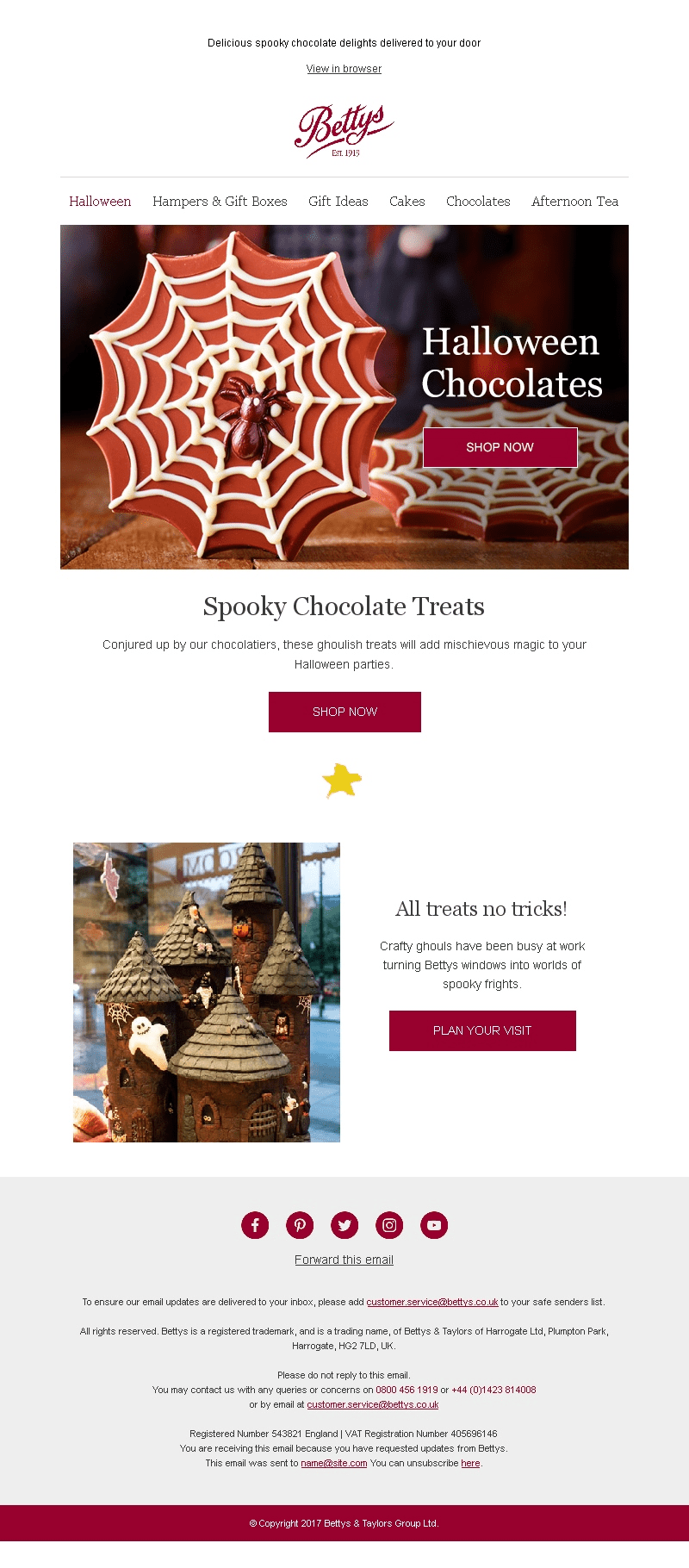Open Bettys Instagram icon
Screen dimensions: 689x1568
tap(389, 1225)
